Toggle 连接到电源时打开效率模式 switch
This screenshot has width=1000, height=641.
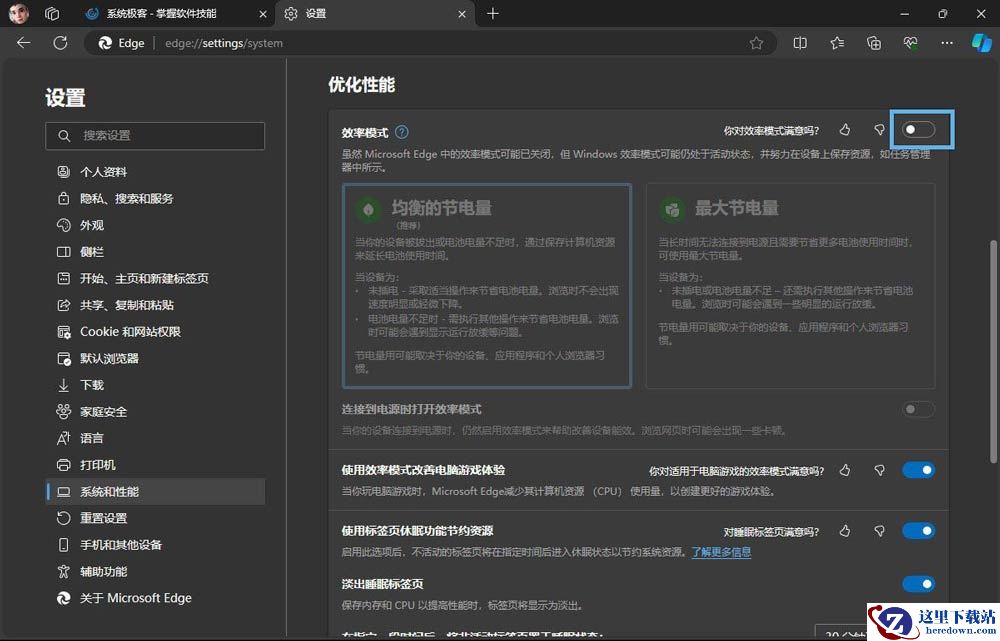click(x=918, y=409)
